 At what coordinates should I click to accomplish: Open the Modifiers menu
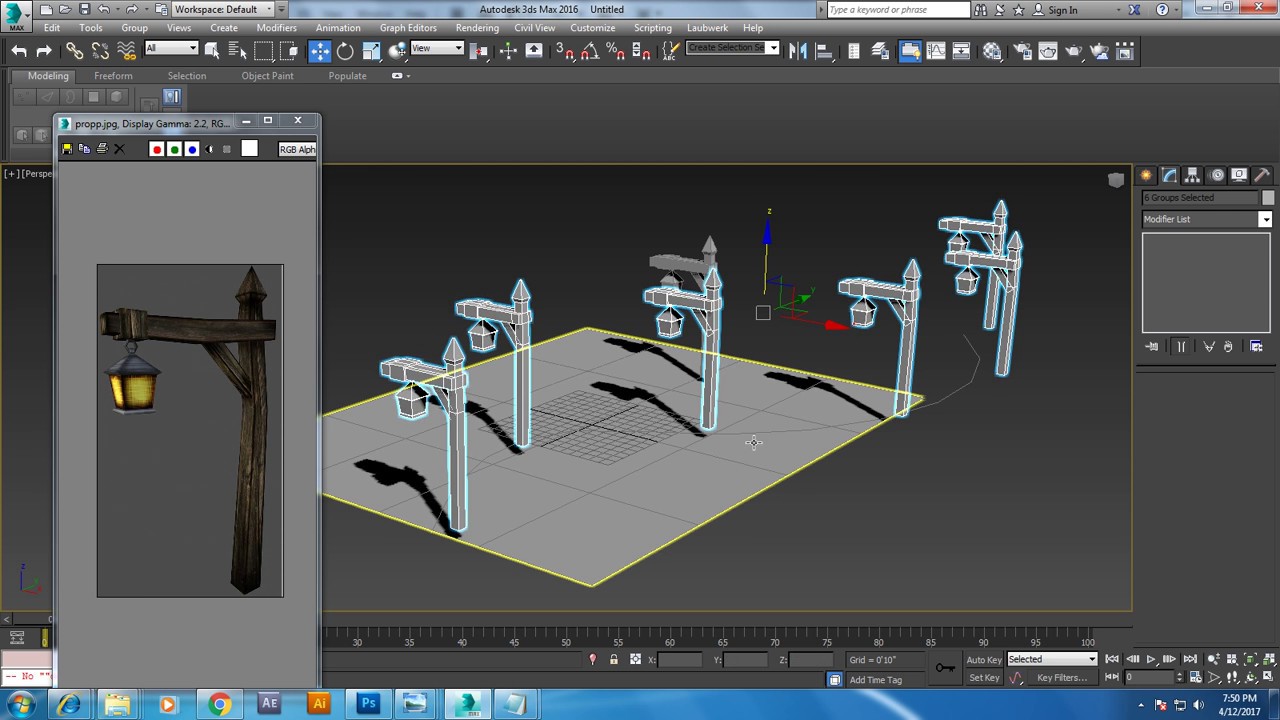tap(276, 28)
